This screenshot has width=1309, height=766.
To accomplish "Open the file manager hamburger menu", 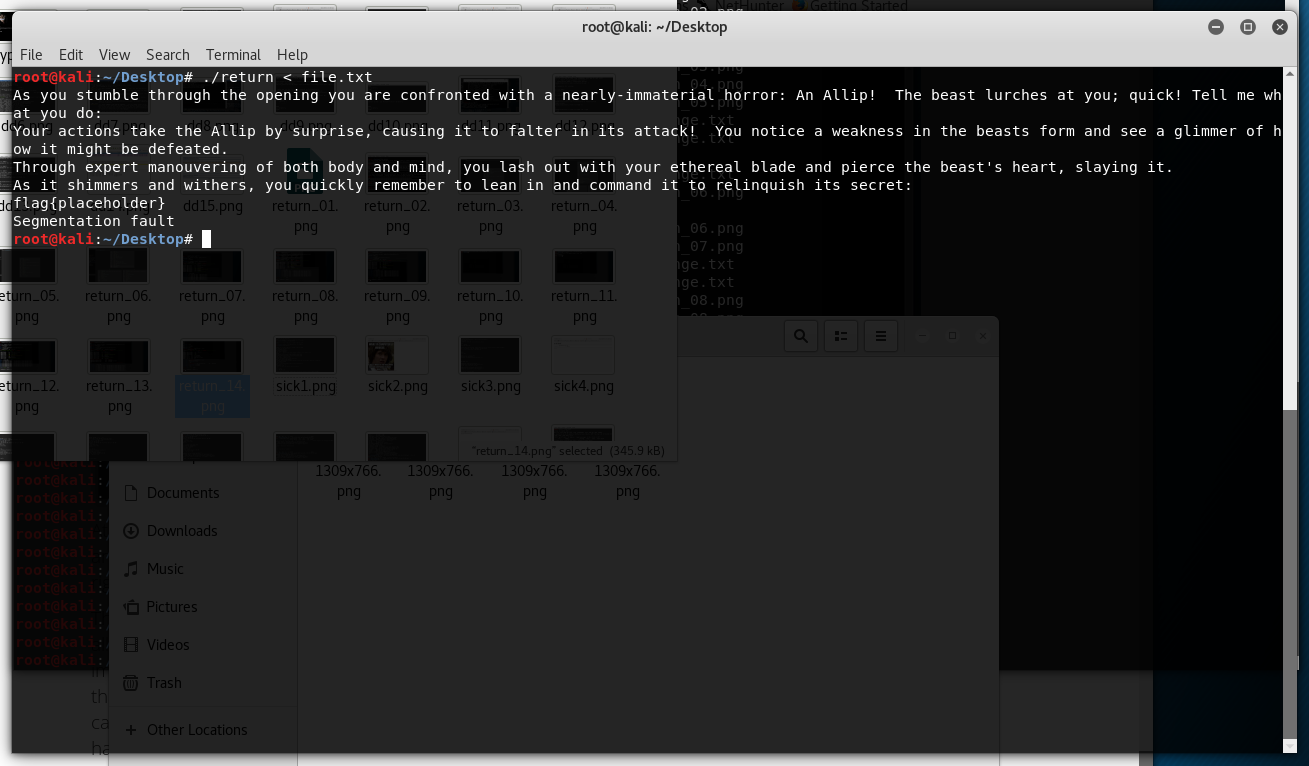I will [880, 336].
